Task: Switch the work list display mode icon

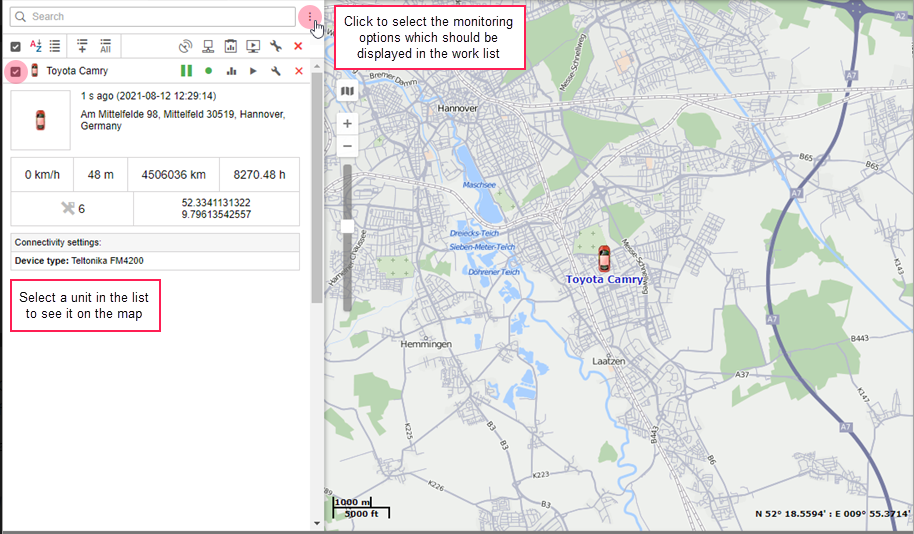Action: pyautogui.click(x=55, y=46)
